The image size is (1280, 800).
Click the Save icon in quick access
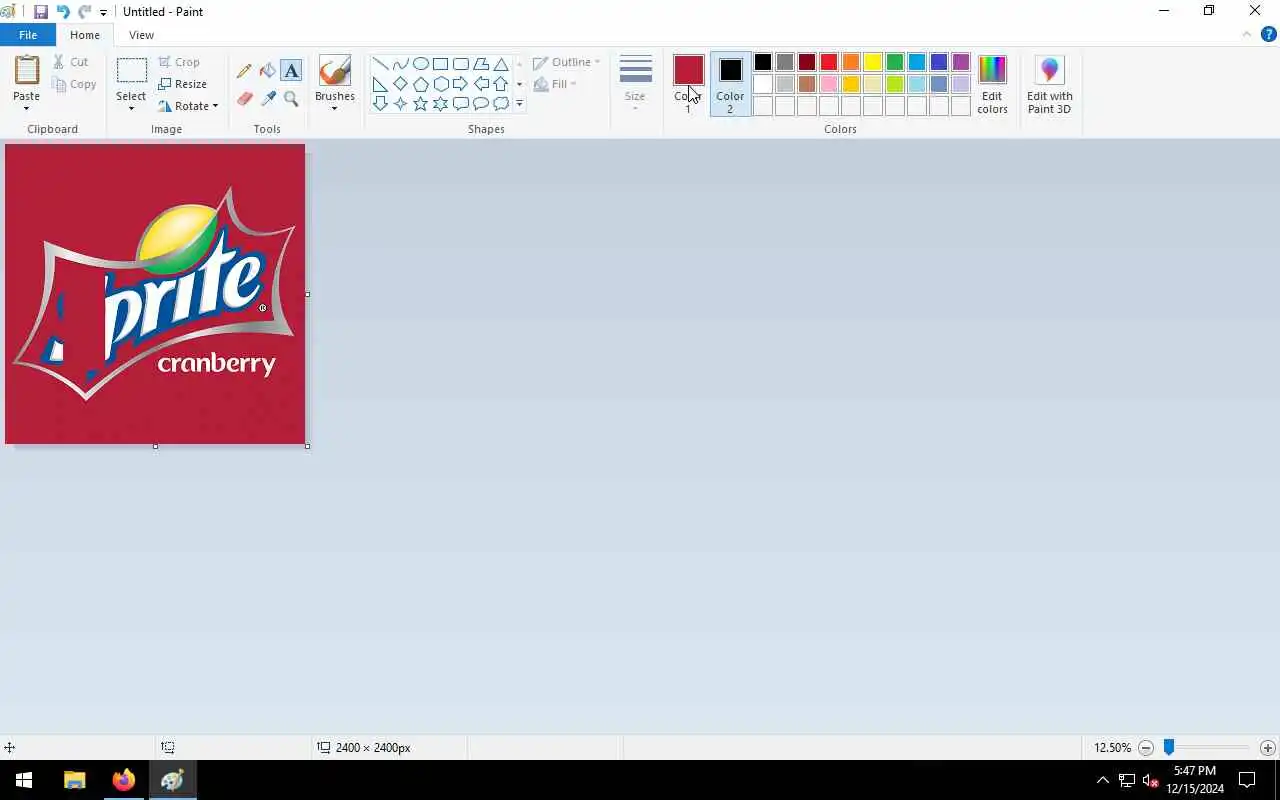point(41,12)
